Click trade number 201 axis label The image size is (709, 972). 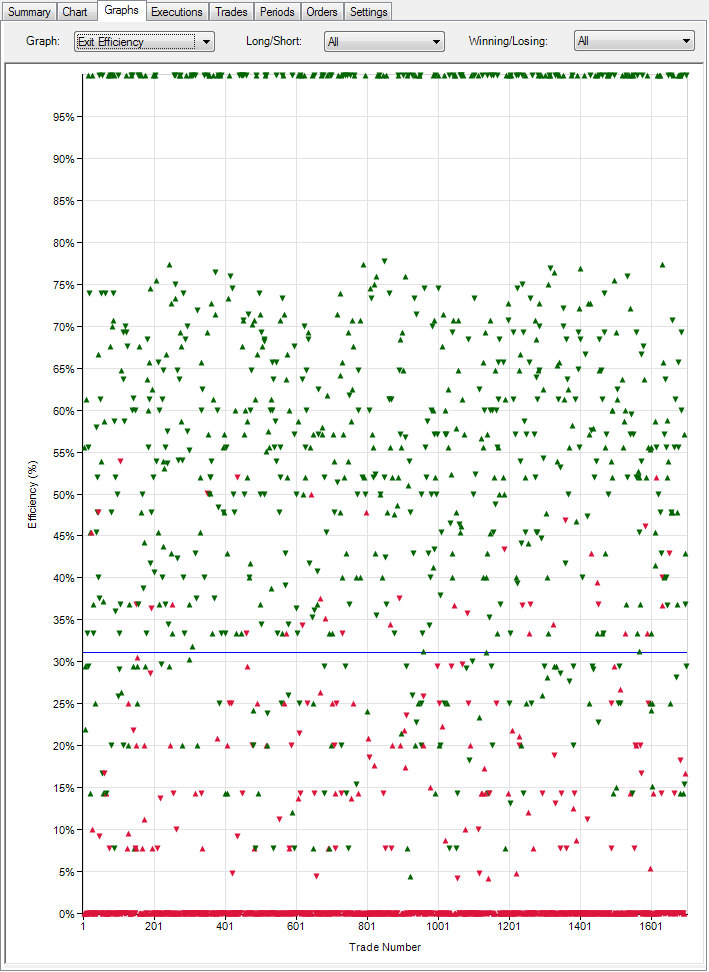click(x=154, y=926)
